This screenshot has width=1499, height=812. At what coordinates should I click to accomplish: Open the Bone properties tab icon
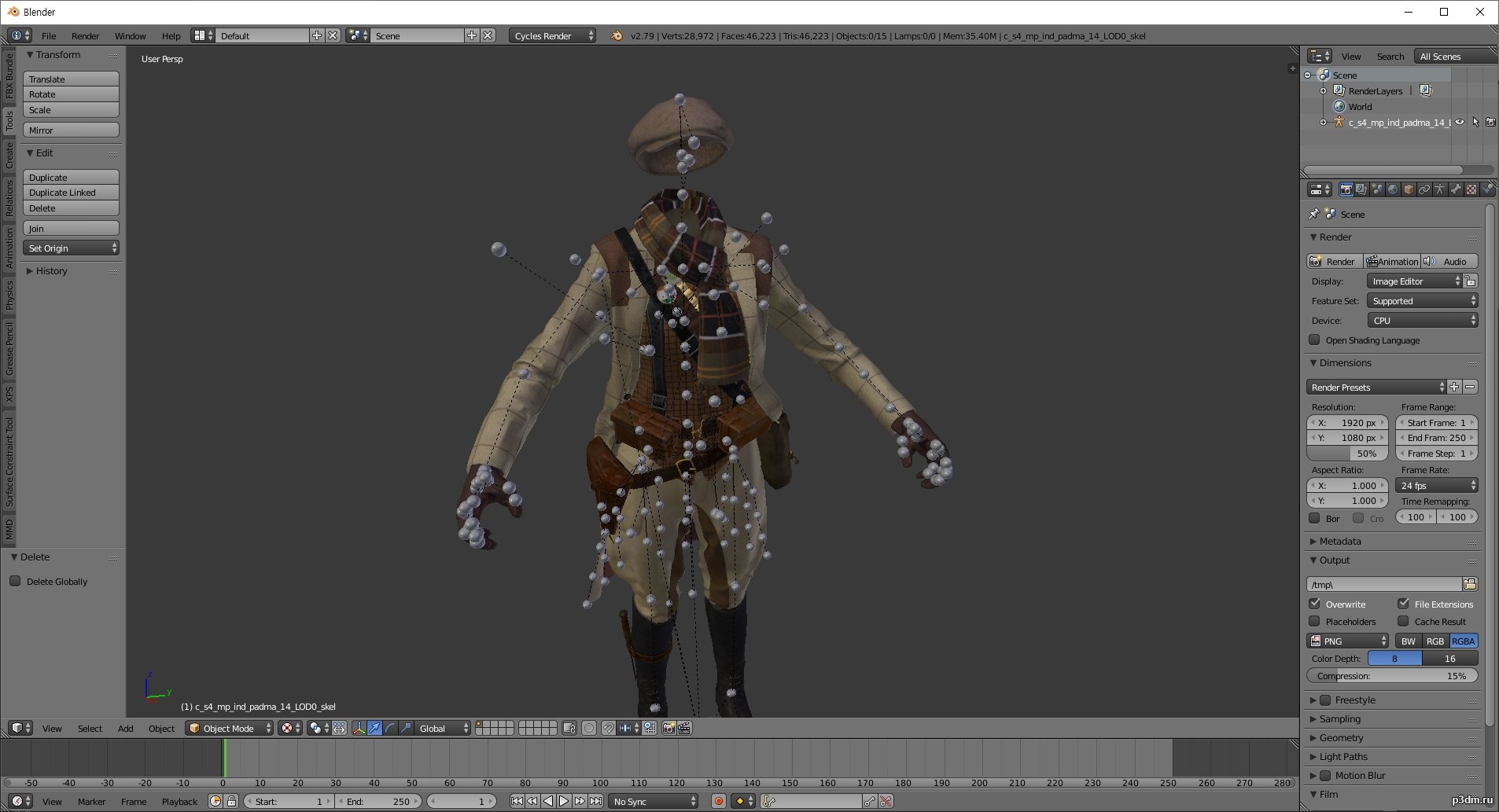coord(1456,189)
